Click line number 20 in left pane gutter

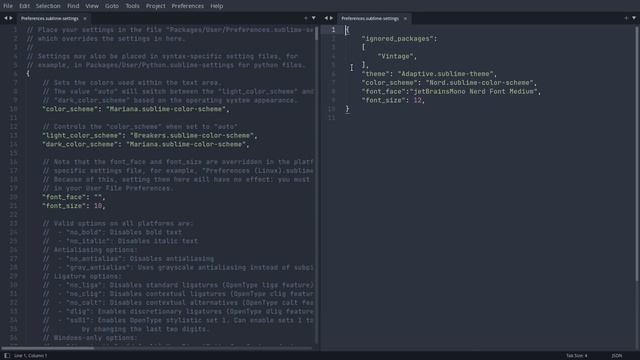(x=13, y=197)
